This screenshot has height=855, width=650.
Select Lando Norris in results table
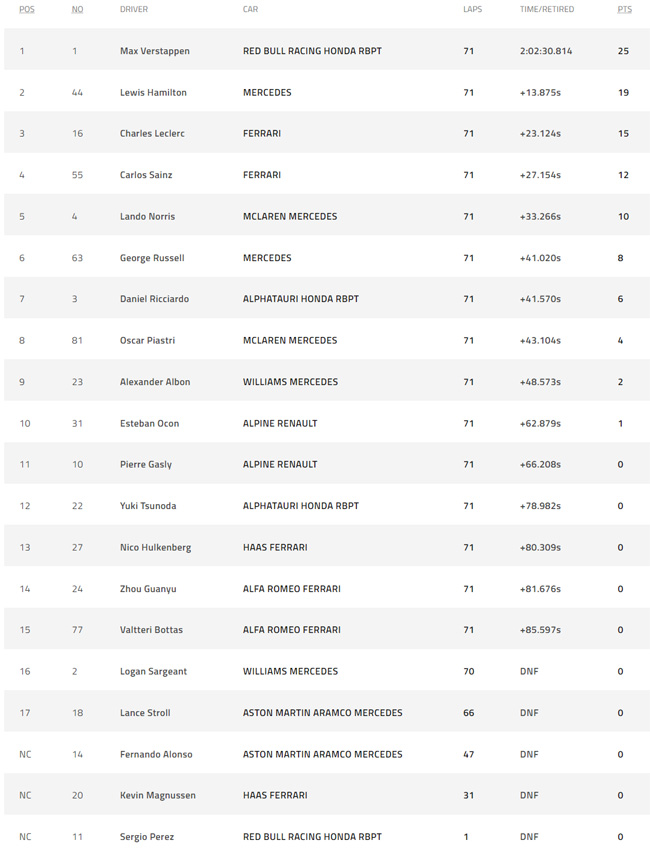pyautogui.click(x=147, y=216)
